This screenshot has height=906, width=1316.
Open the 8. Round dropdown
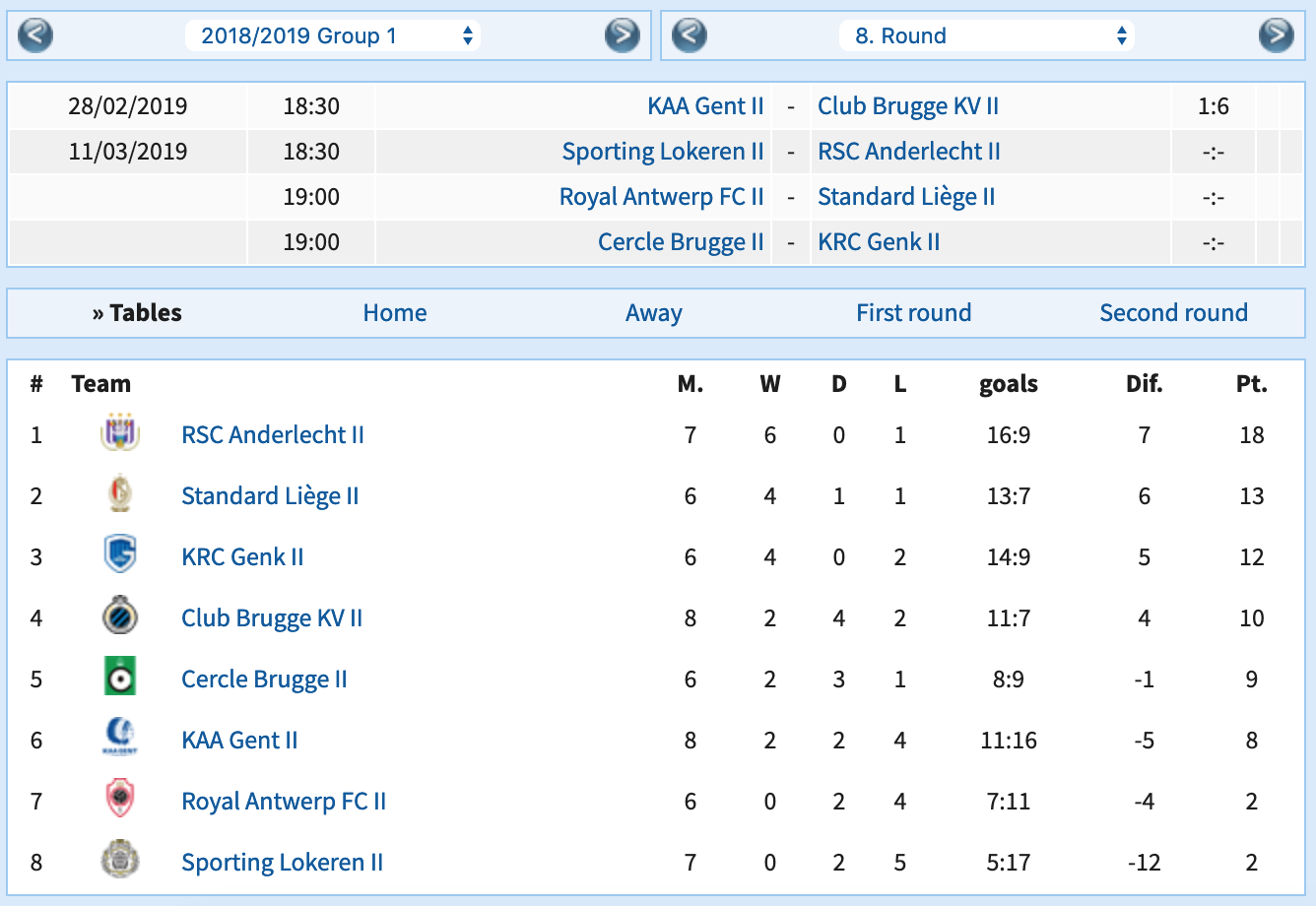click(986, 36)
